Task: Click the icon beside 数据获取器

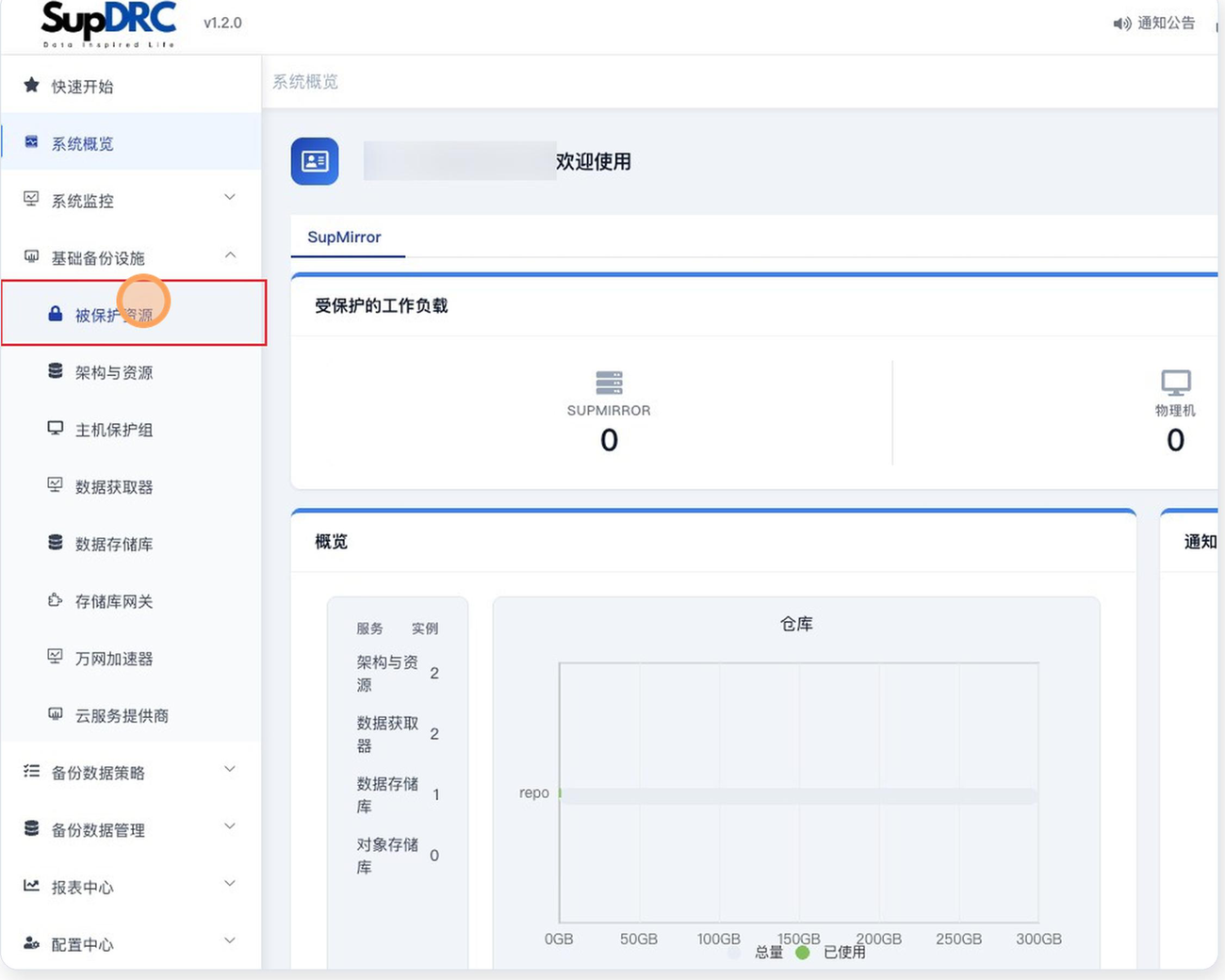Action: pyautogui.click(x=56, y=485)
